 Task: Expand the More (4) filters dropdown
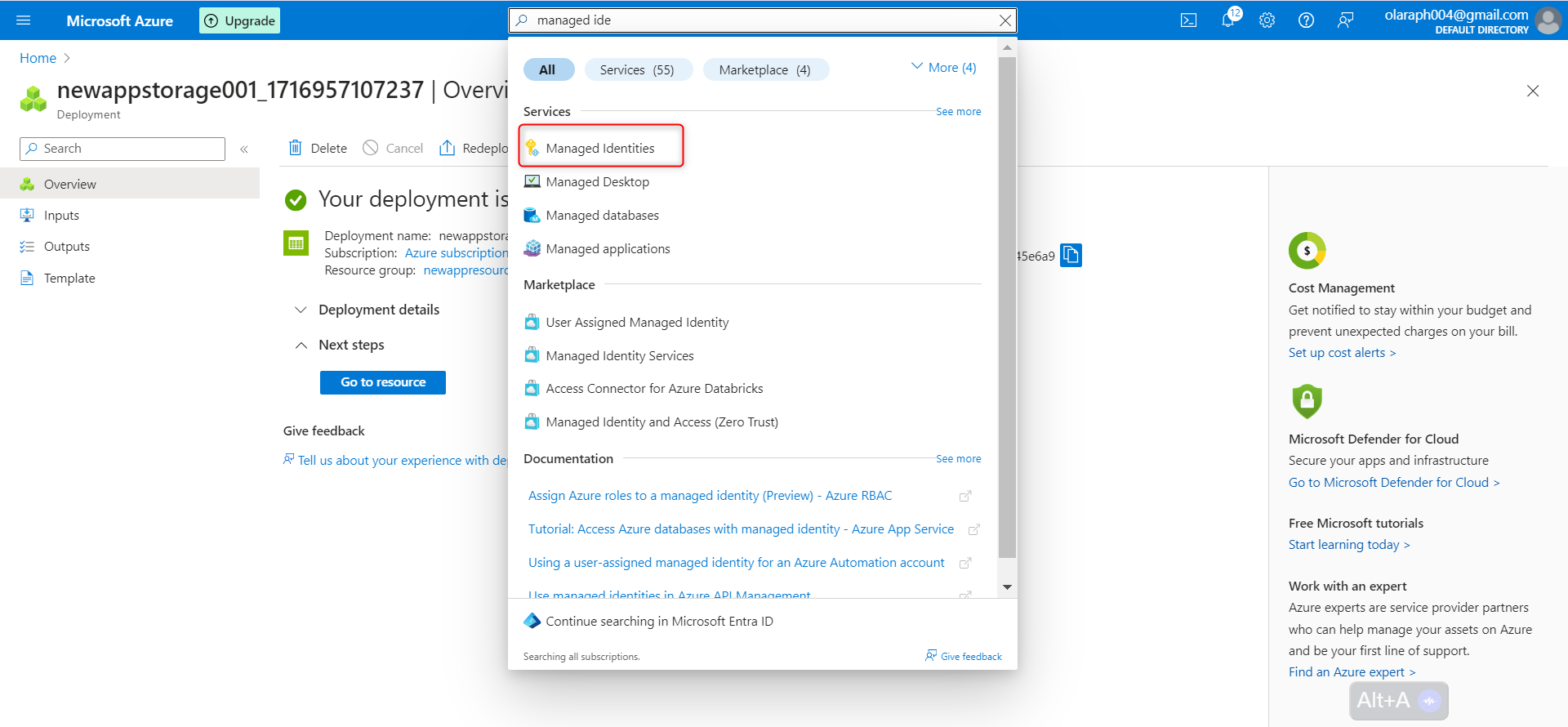point(944,68)
